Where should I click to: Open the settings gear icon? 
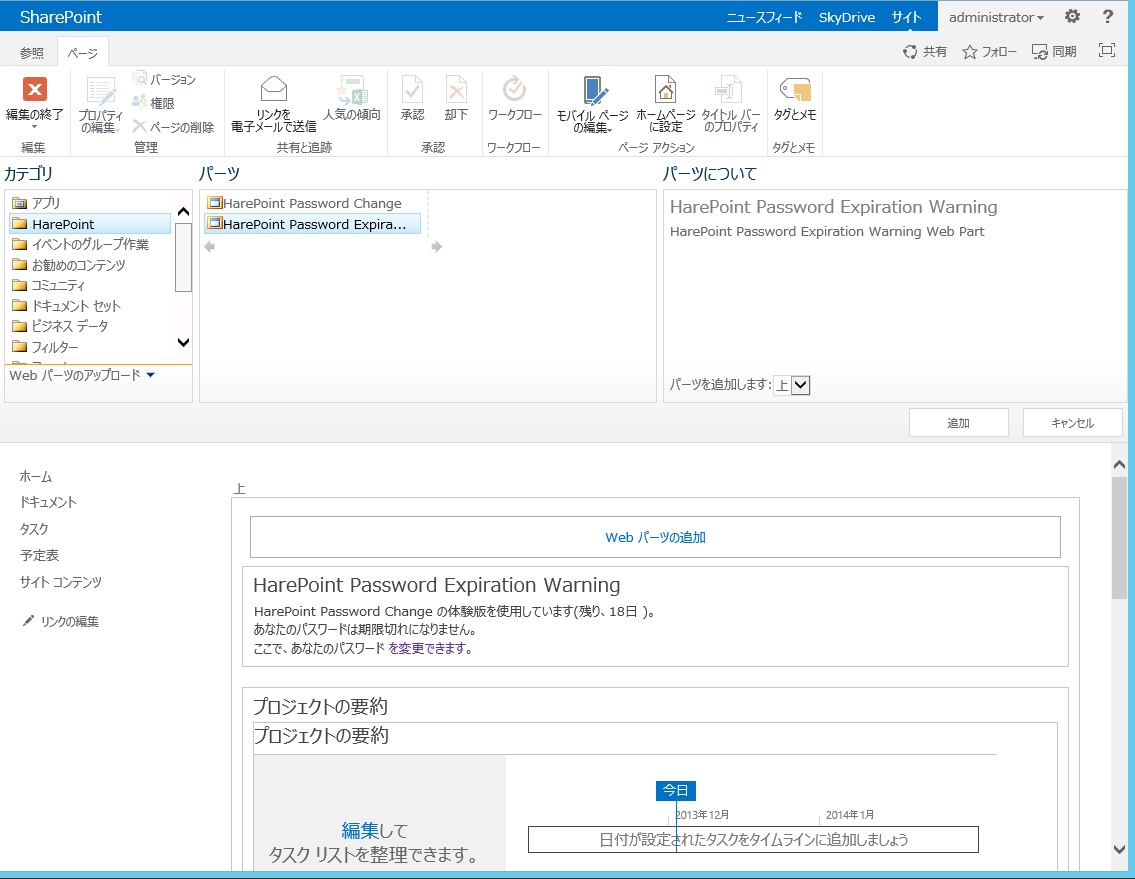[x=1072, y=16]
